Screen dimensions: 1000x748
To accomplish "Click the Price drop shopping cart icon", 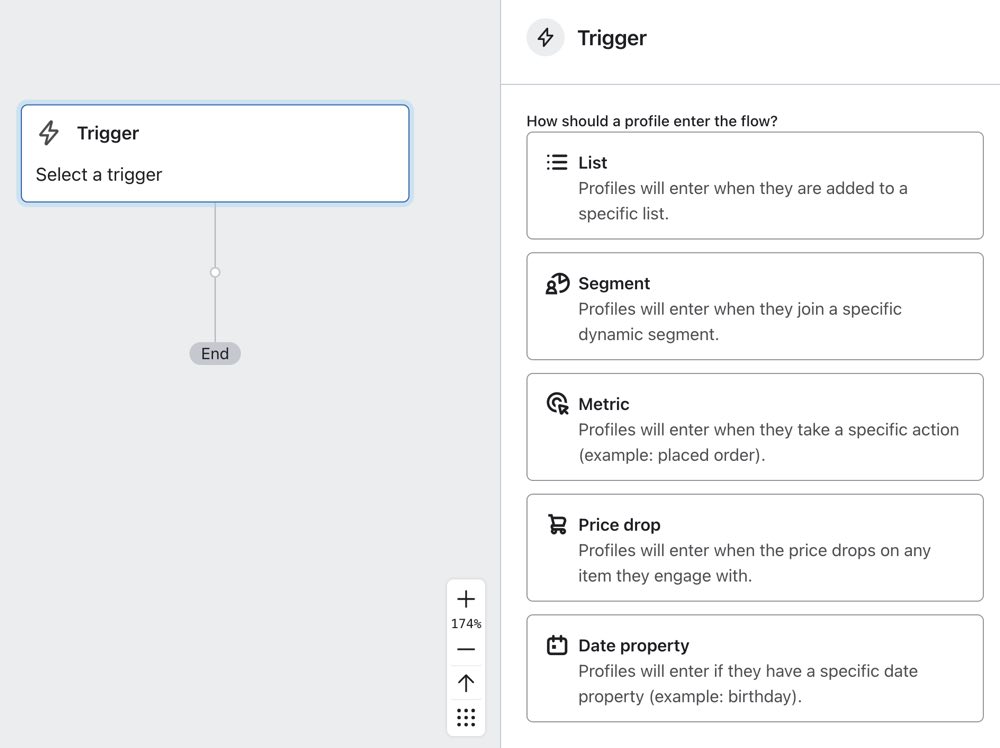I will [x=556, y=524].
